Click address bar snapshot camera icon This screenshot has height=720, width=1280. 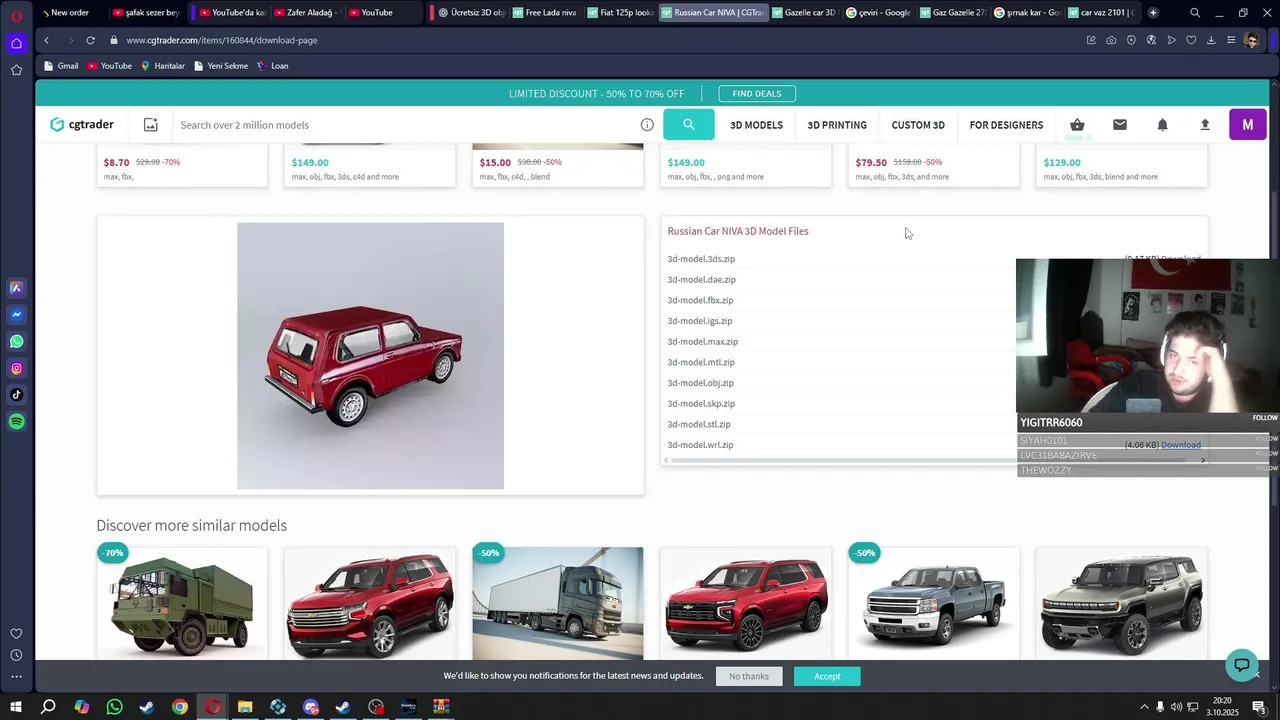1111,40
